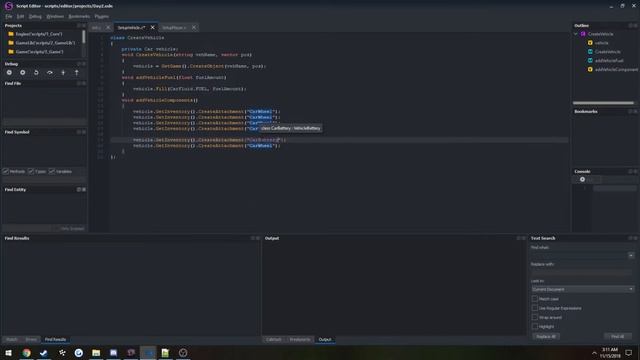
Task: Switch to the Find Results bottom tab
Action: [x=55, y=340]
